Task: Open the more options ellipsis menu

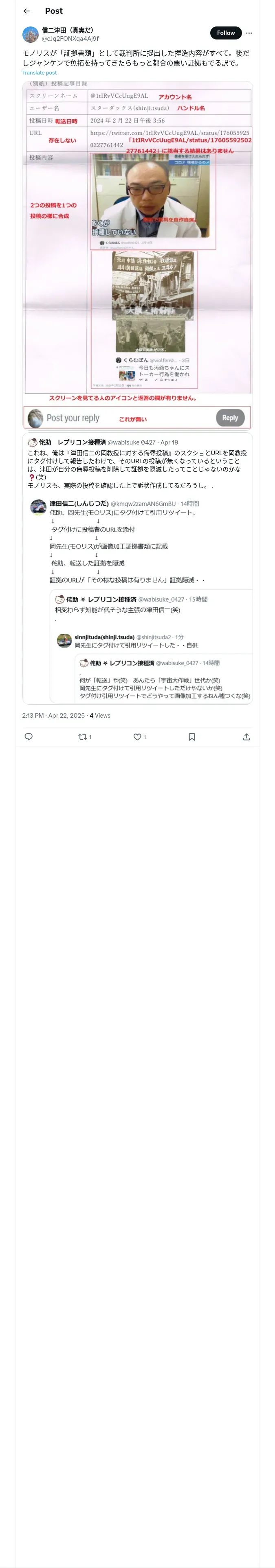Action: click(249, 33)
